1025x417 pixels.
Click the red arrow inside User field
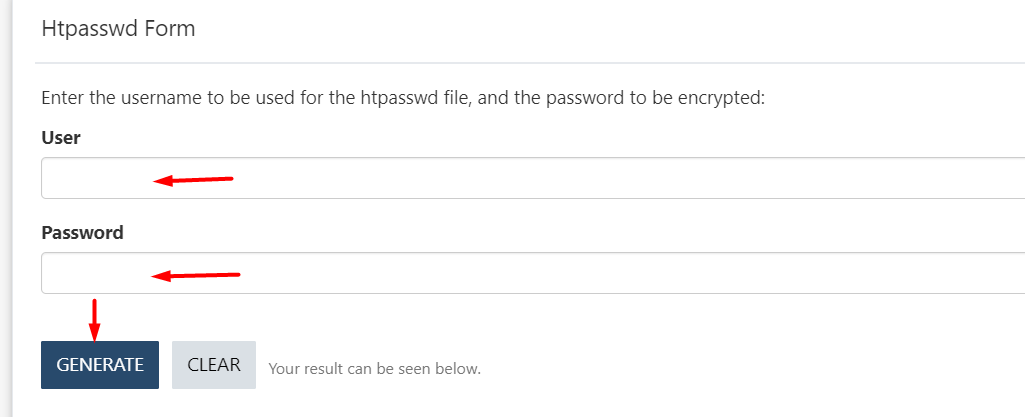193,180
